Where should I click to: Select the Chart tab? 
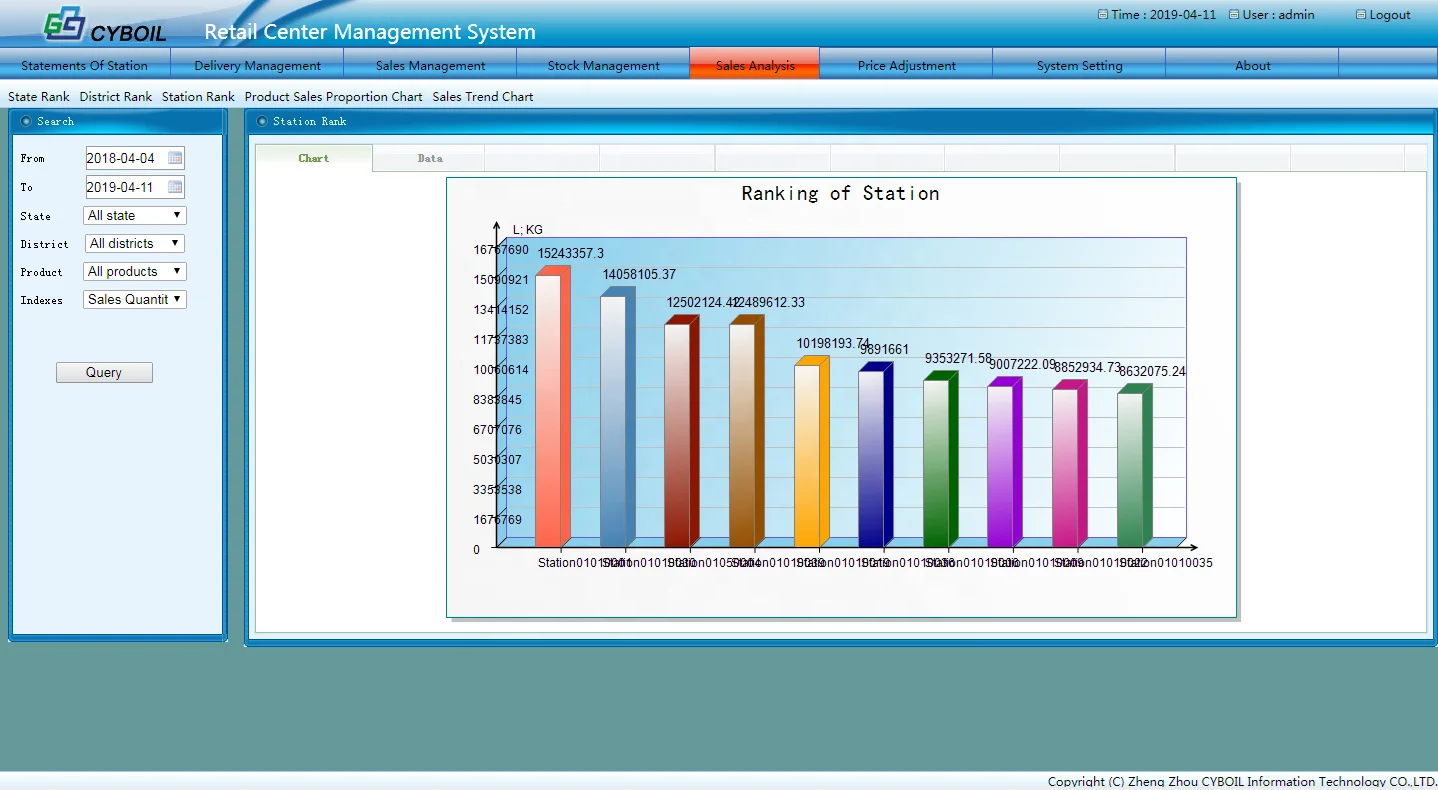[313, 158]
